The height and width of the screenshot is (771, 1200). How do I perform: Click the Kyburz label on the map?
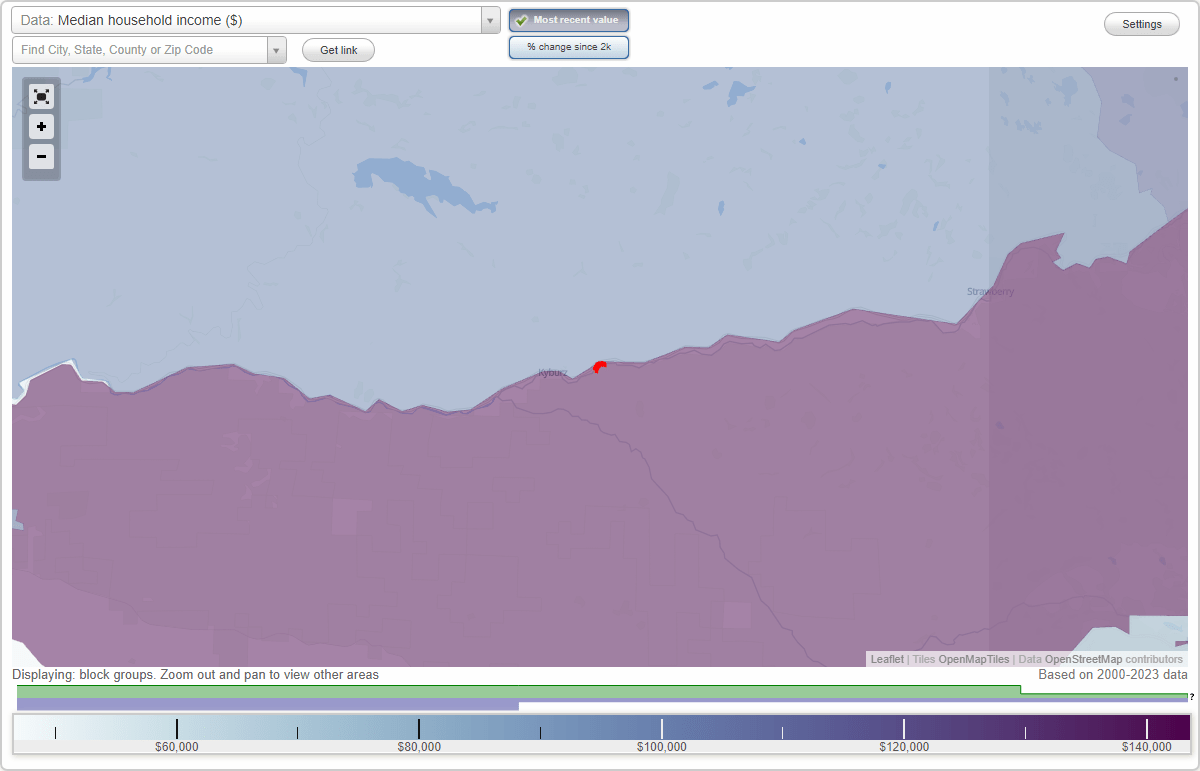click(x=552, y=372)
